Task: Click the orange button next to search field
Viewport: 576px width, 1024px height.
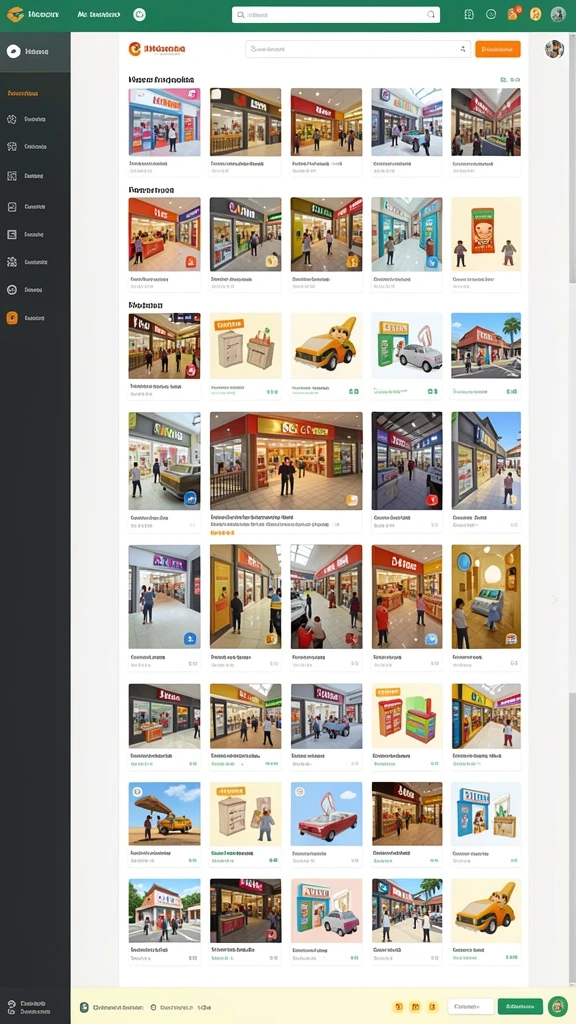Action: (x=498, y=49)
